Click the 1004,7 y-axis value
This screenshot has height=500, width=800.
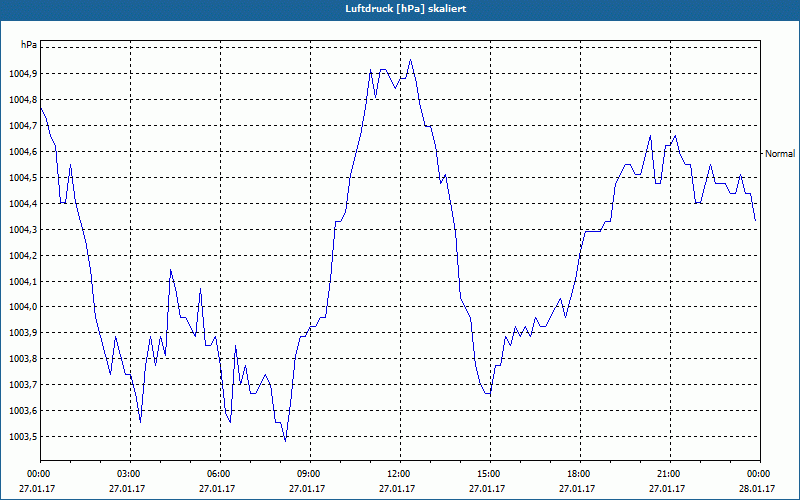pos(23,126)
